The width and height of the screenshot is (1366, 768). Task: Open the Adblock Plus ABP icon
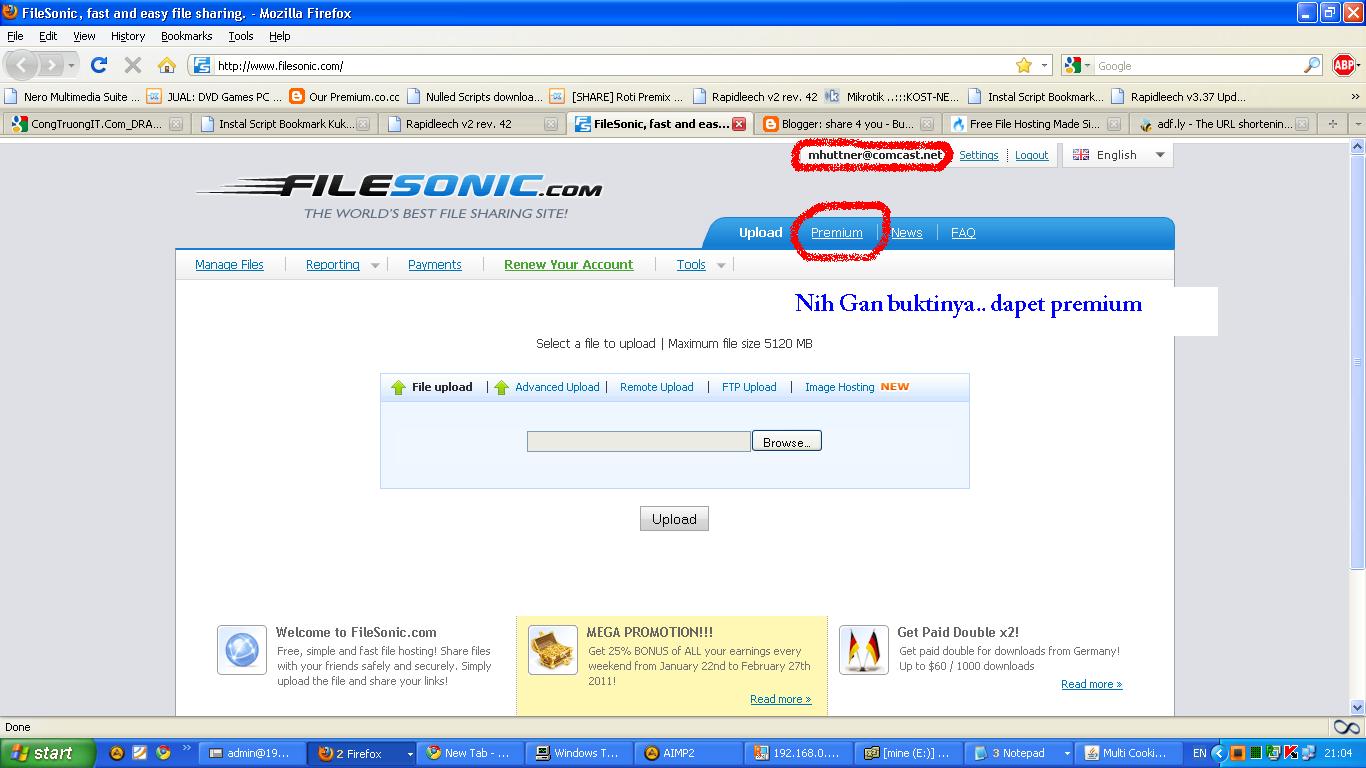(x=1345, y=65)
